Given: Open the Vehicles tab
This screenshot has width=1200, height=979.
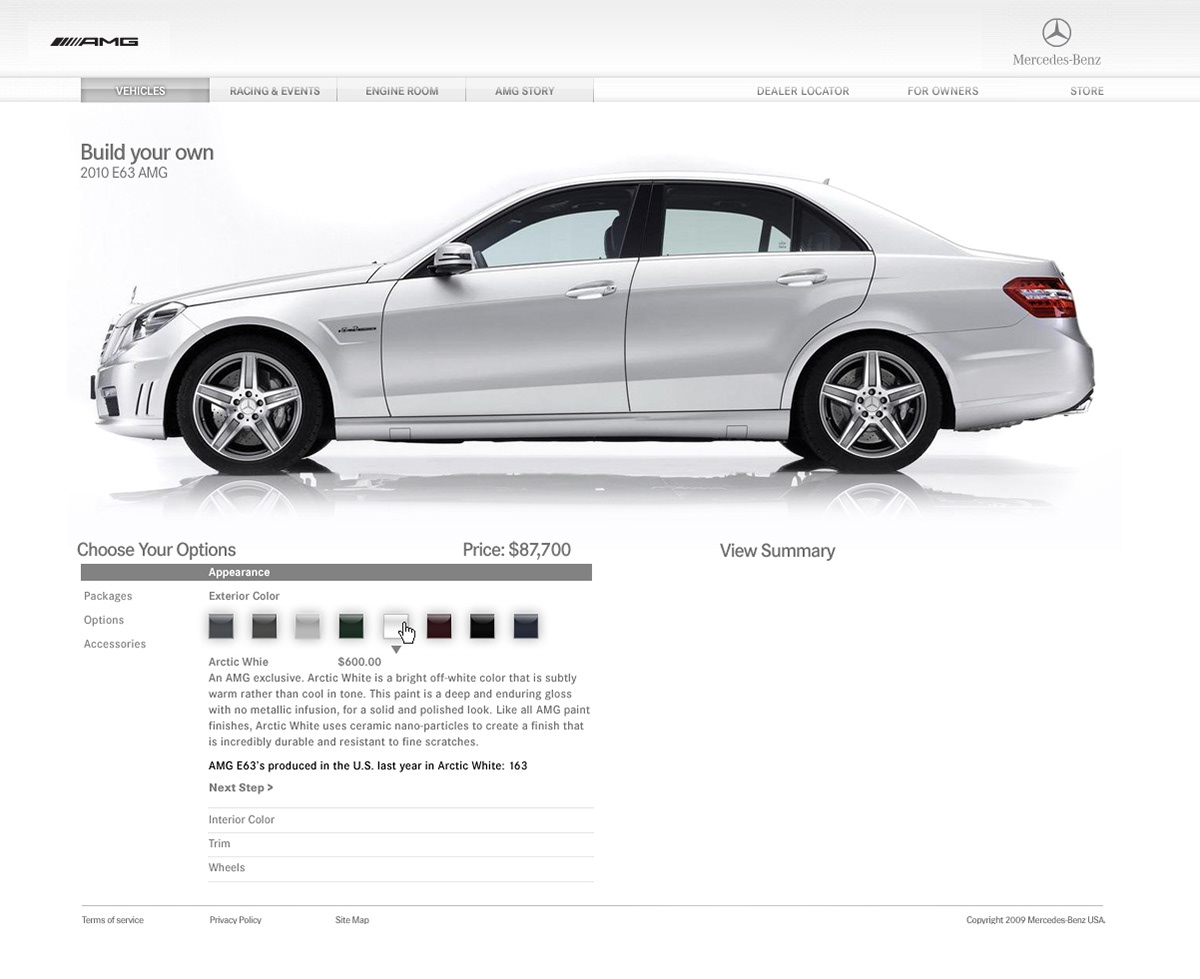Looking at the screenshot, I should click(145, 91).
